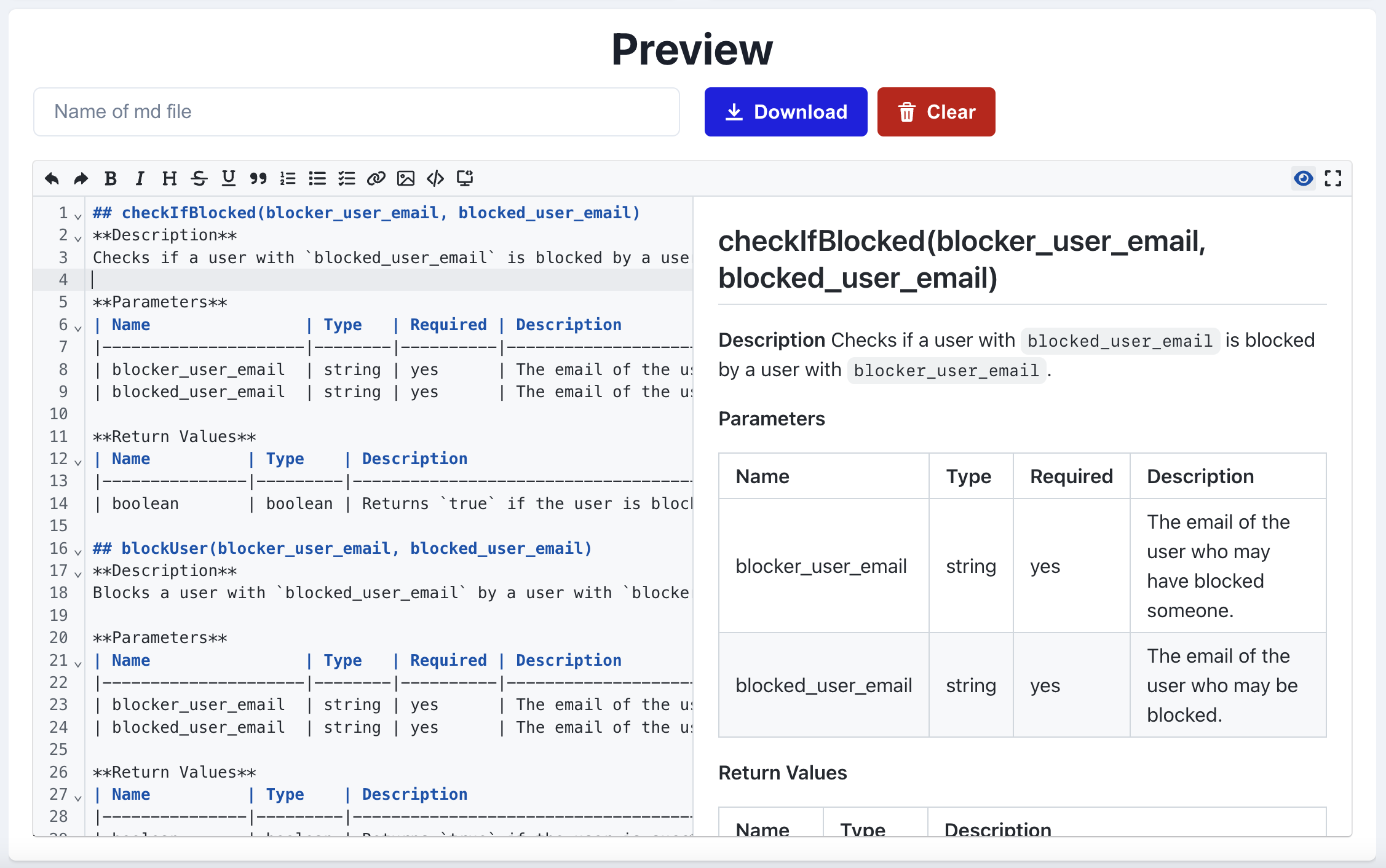Click the Name of md file field
Viewport: 1386px width, 868px height.
356,112
